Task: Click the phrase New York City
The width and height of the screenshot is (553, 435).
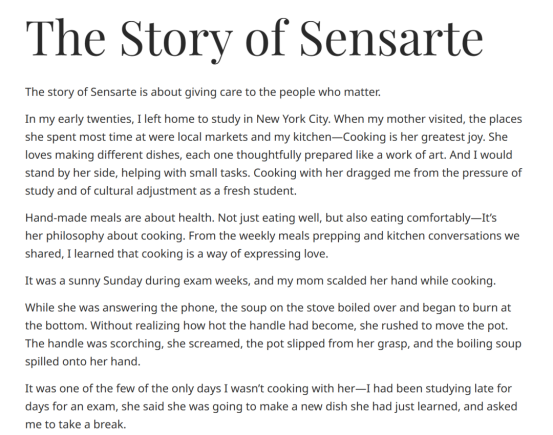Action: pos(293,119)
